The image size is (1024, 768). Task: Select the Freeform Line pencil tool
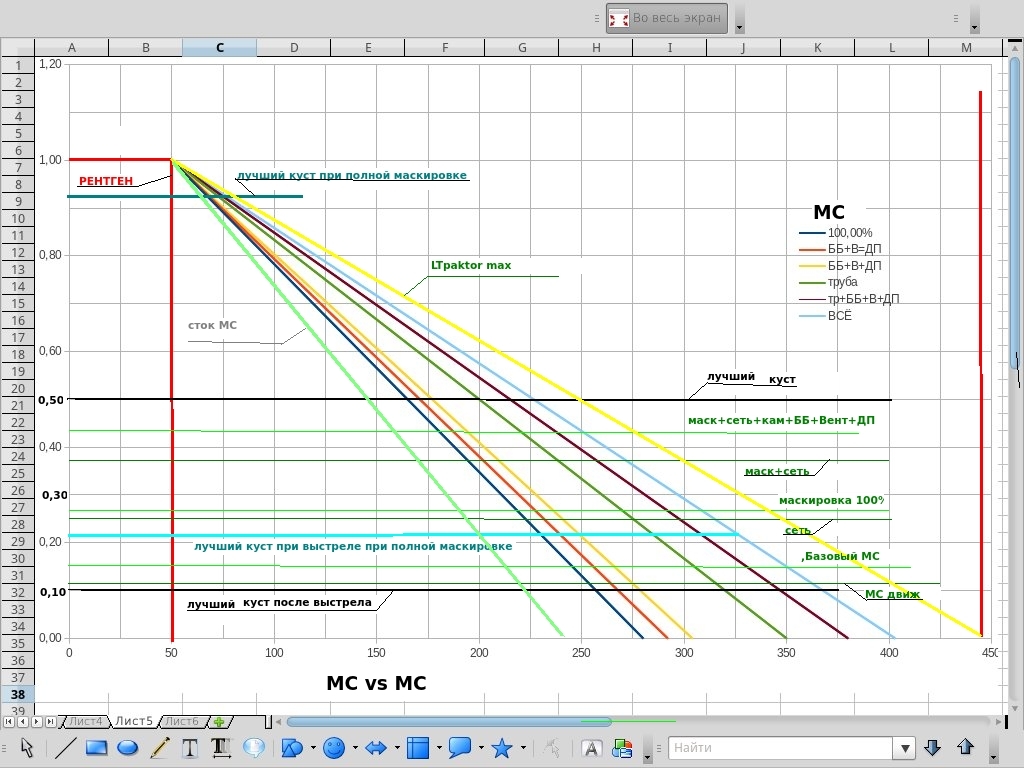coord(159,747)
